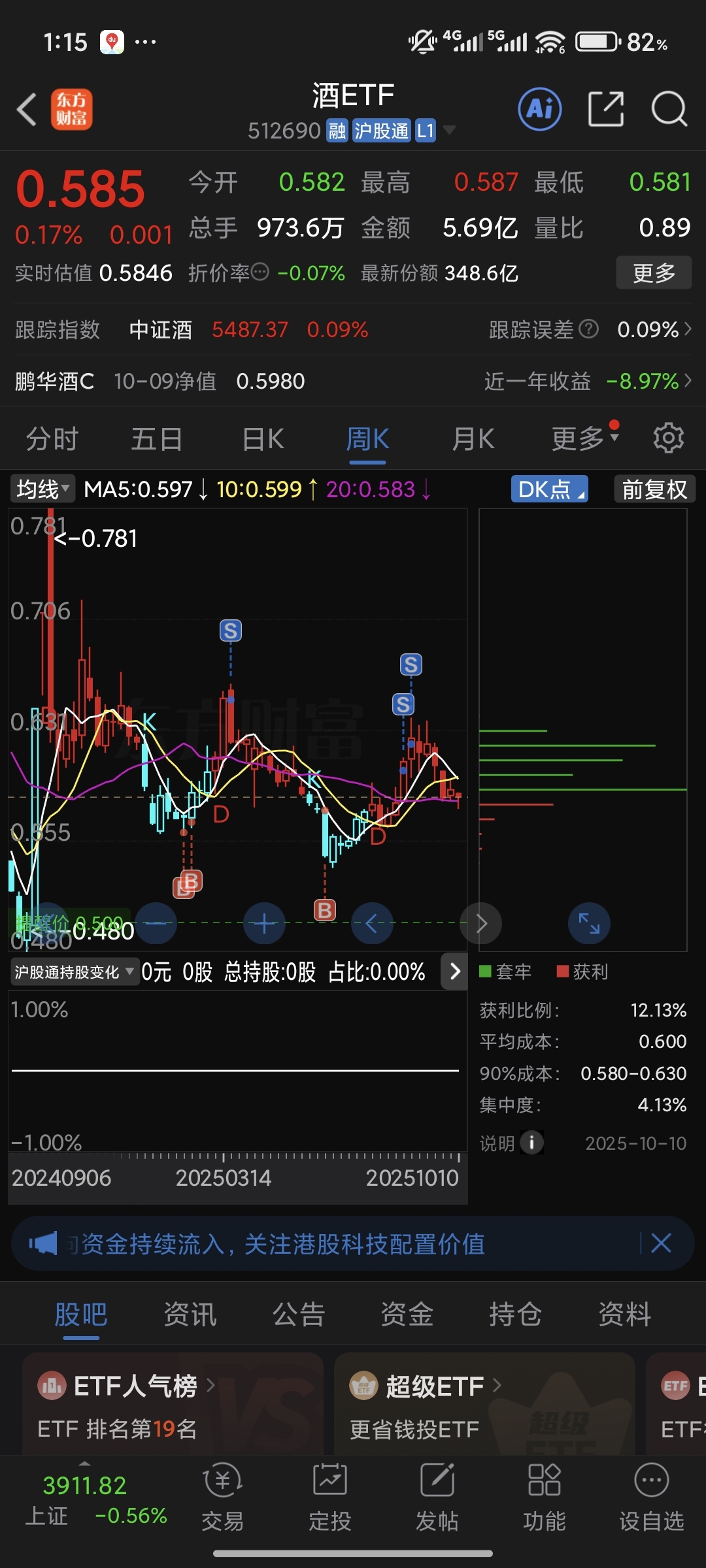
Task: Close the news banner
Action: [x=661, y=1243]
